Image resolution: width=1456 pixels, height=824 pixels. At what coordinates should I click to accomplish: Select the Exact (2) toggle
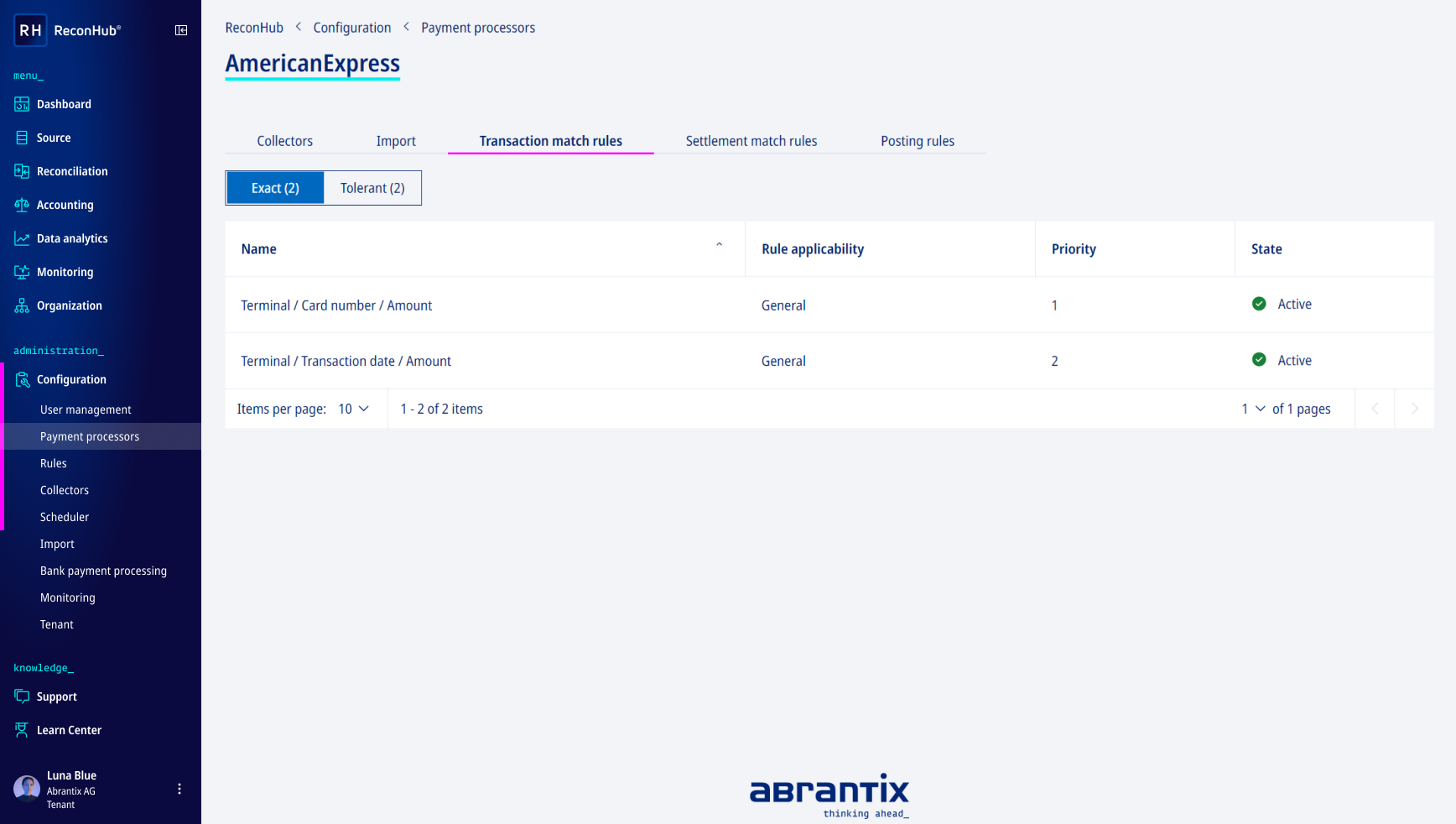point(275,188)
